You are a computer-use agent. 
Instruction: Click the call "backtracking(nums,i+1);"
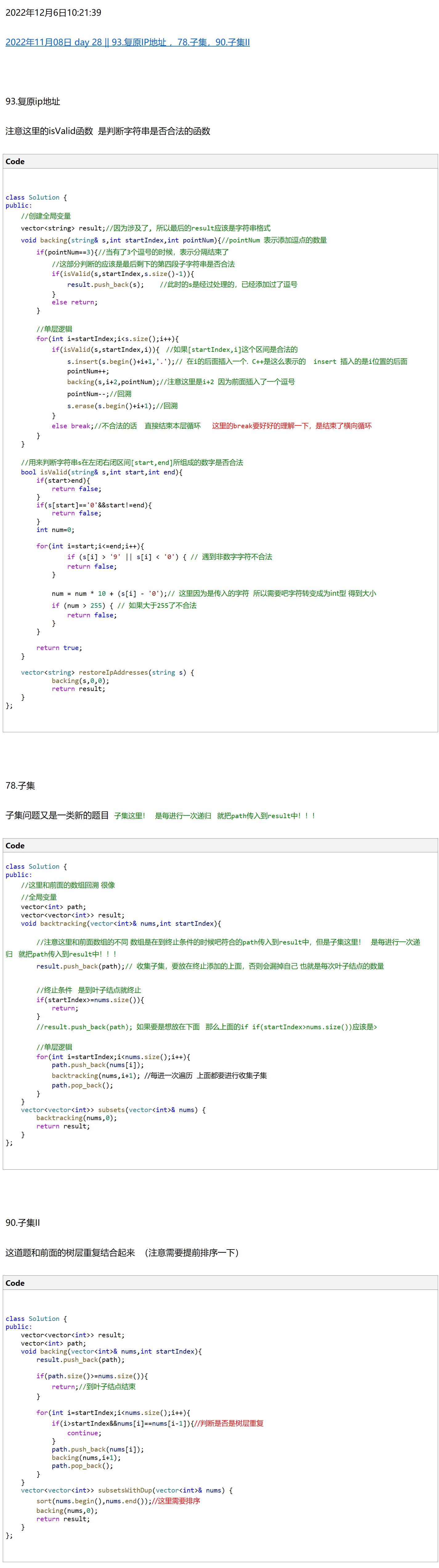pyautogui.click(x=96, y=1075)
